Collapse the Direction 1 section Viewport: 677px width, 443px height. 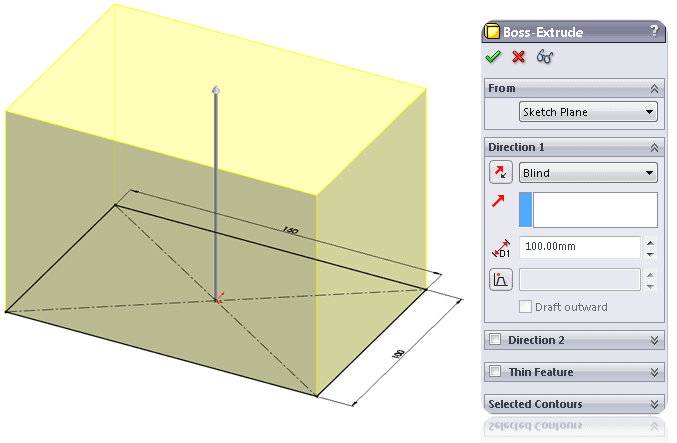(655, 148)
